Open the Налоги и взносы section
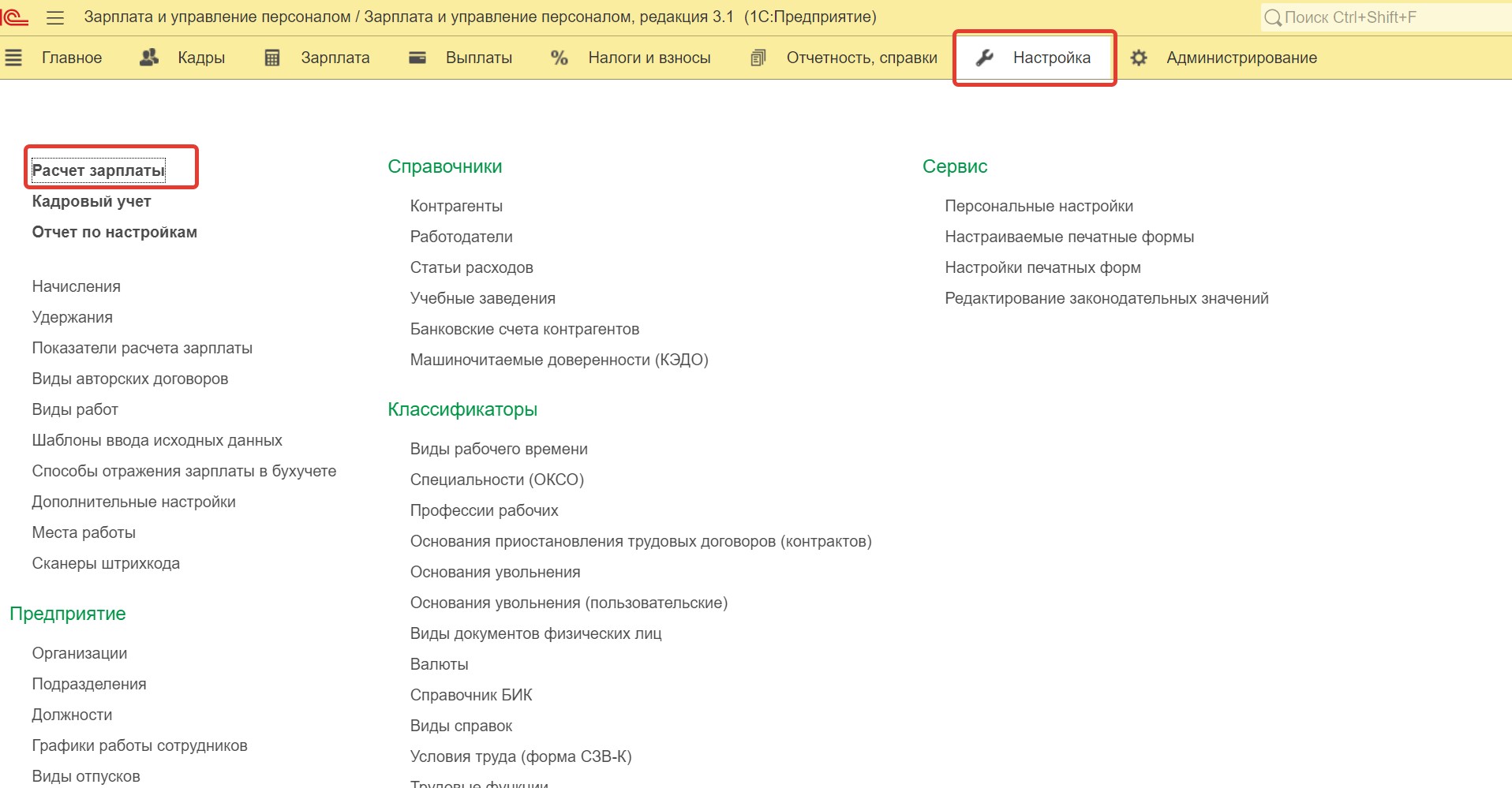This screenshot has height=788, width=1512. (x=649, y=58)
